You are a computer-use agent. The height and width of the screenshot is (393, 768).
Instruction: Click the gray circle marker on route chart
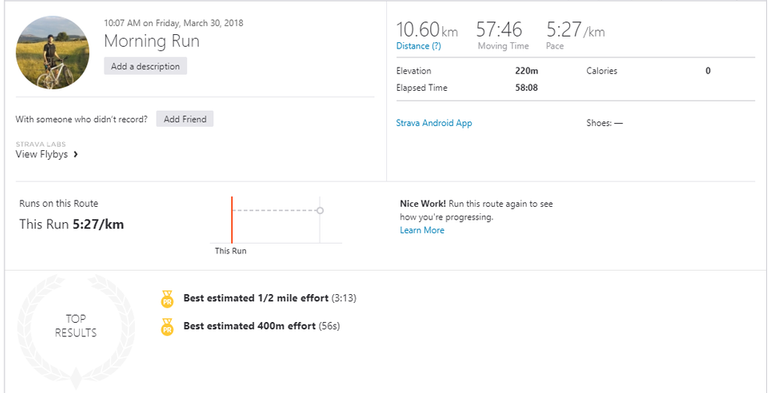(x=320, y=211)
